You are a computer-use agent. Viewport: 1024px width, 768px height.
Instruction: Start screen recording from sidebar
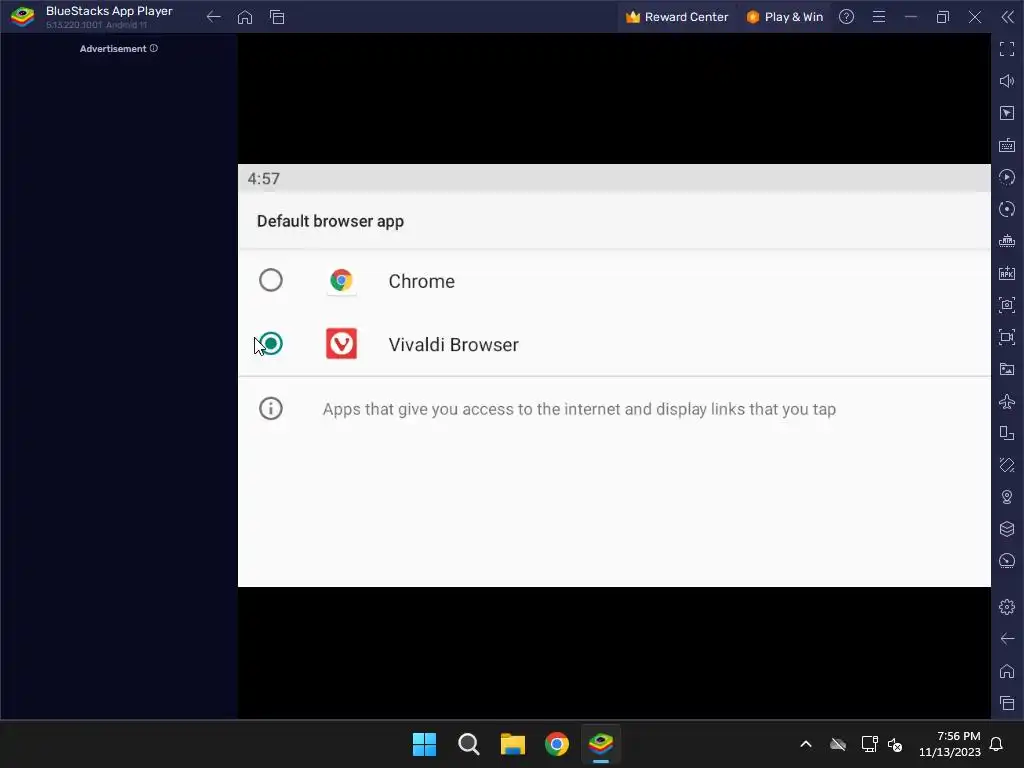click(x=1007, y=337)
